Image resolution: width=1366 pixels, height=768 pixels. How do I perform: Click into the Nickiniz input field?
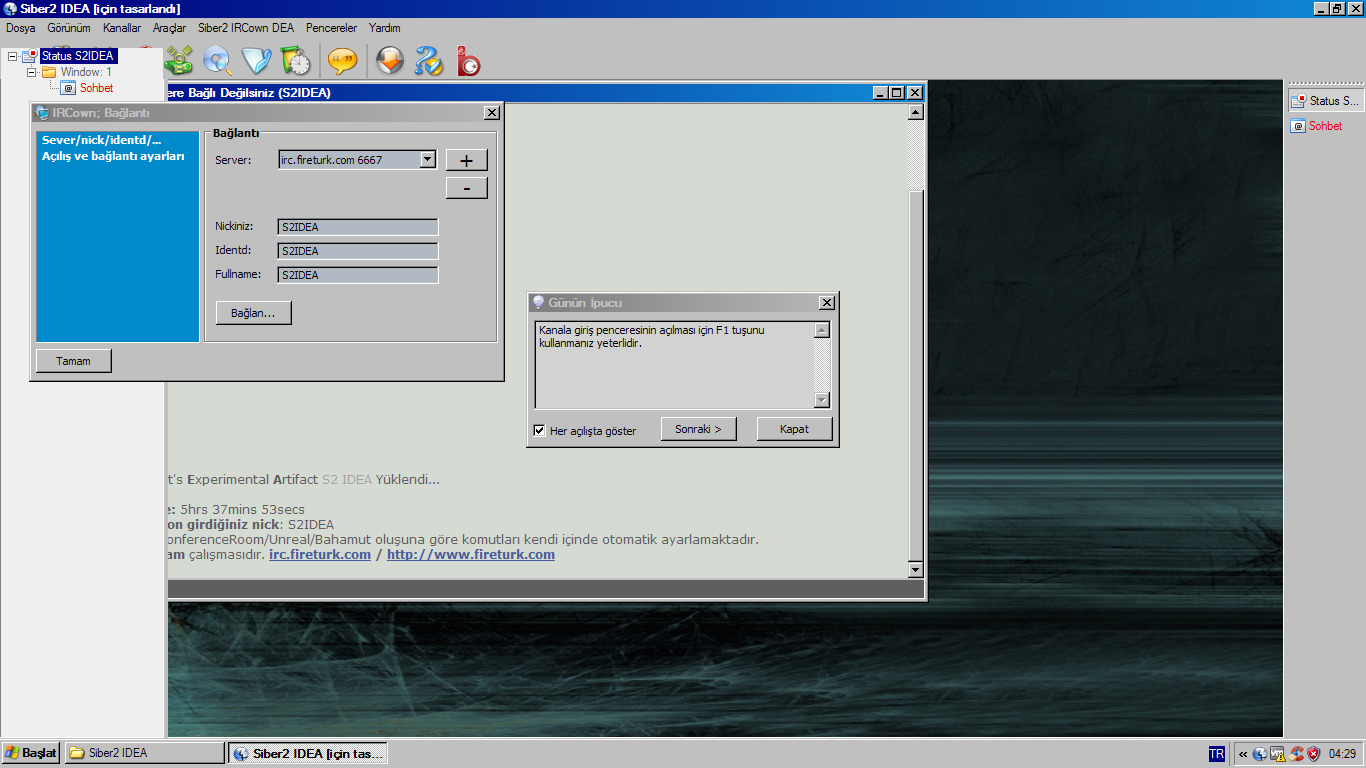pos(358,227)
